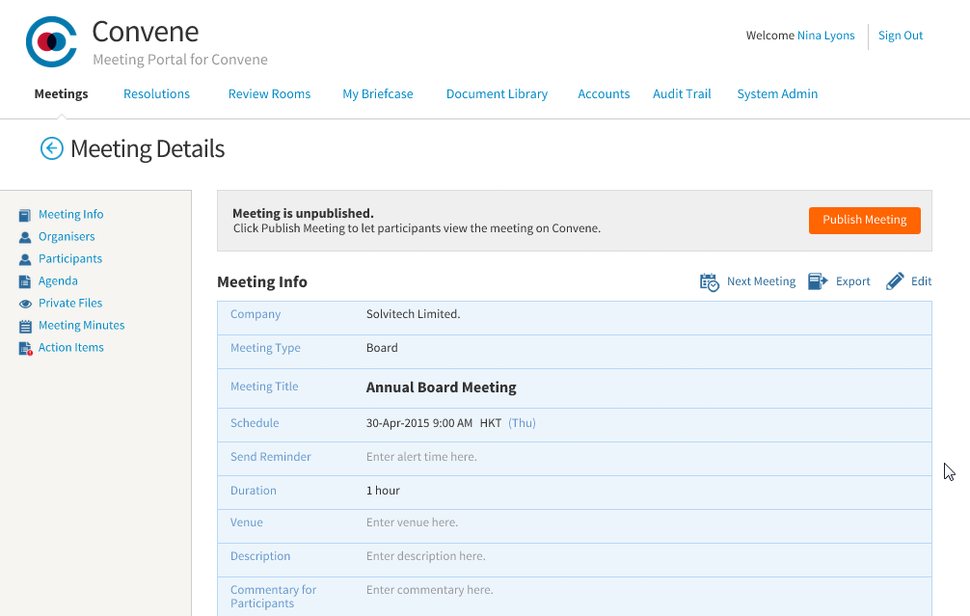Go to the Audit Trail tab
Screen dimensions: 970x616
681,94
